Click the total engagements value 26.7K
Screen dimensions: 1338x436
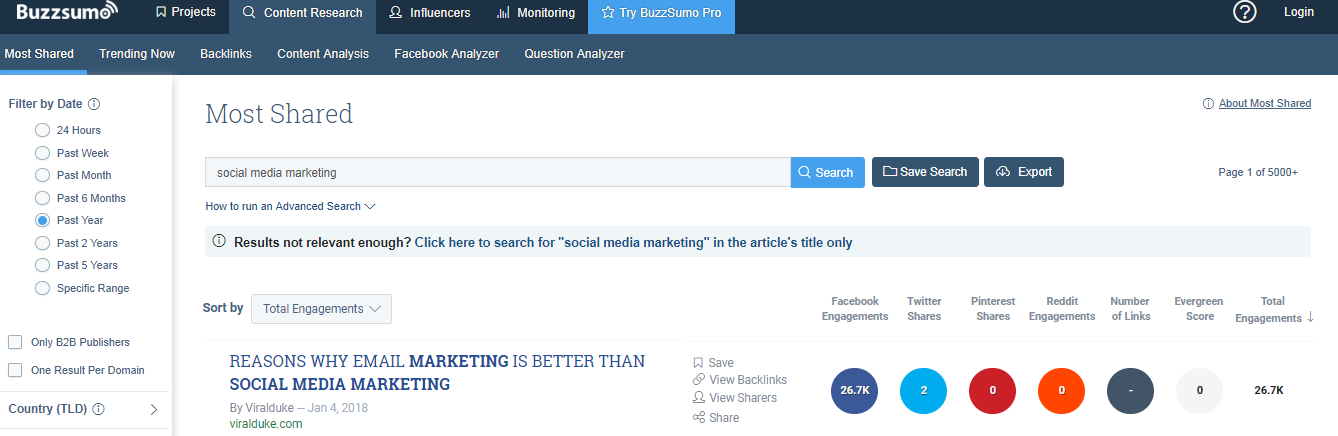[x=1269, y=391]
